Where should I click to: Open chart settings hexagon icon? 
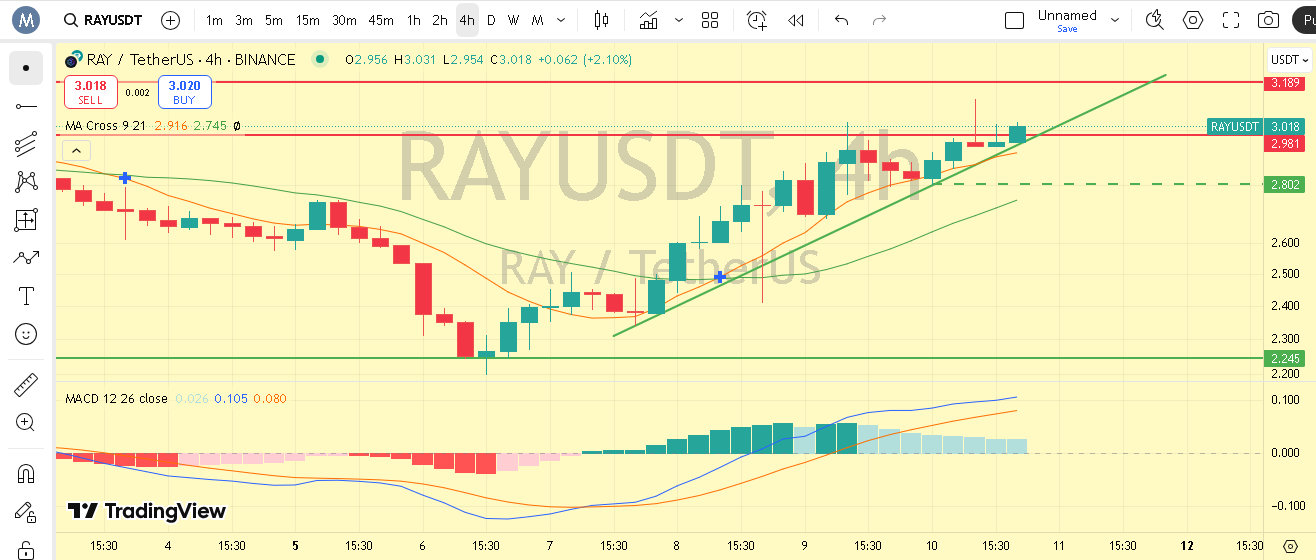coord(1193,20)
